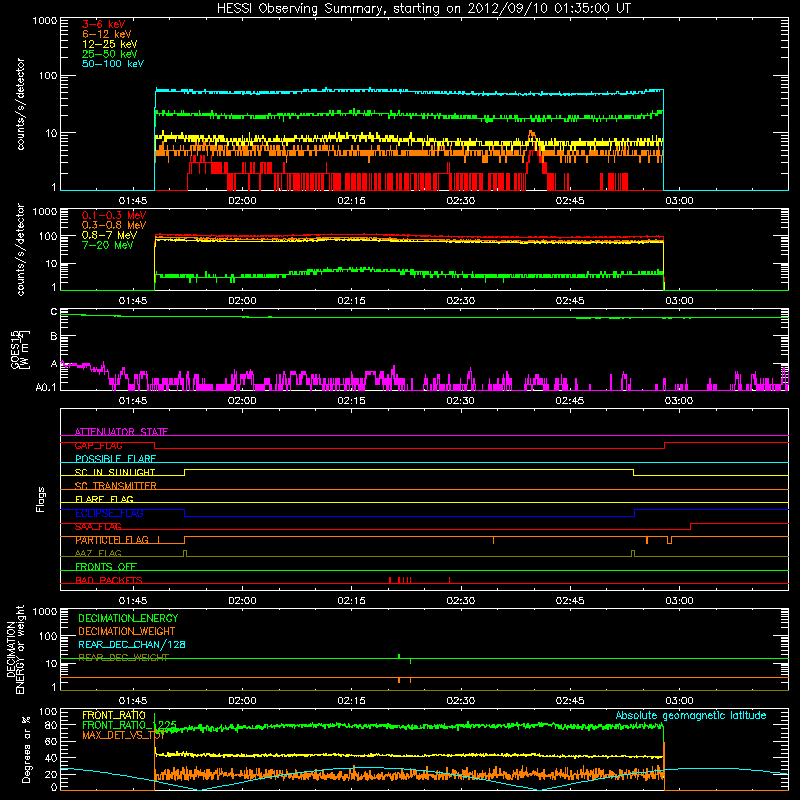The image size is (800, 800).
Task: Click the SAA_FLAG step up after 03:00
Action: [691, 527]
